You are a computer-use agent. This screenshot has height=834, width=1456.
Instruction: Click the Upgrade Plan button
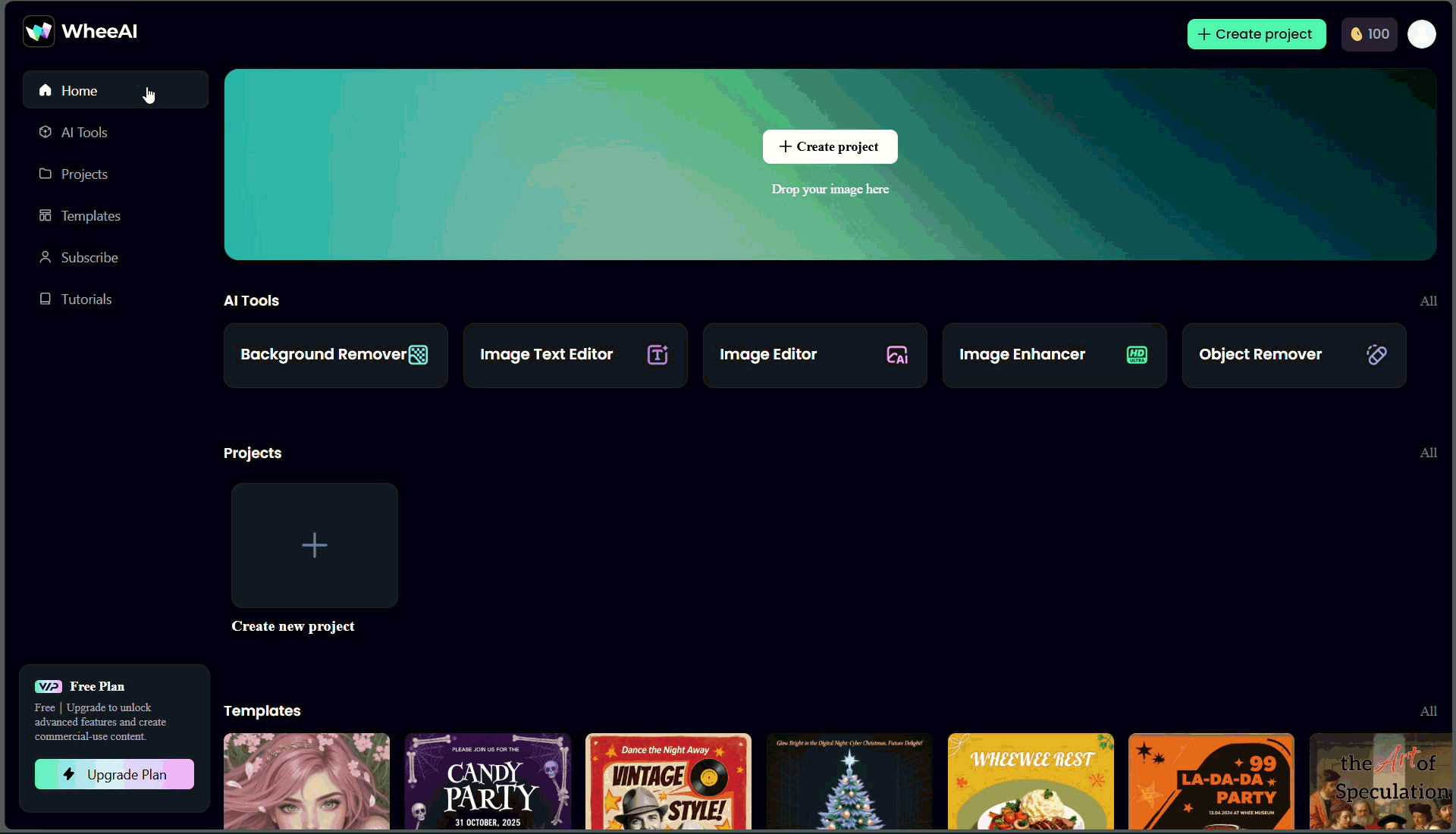click(115, 774)
